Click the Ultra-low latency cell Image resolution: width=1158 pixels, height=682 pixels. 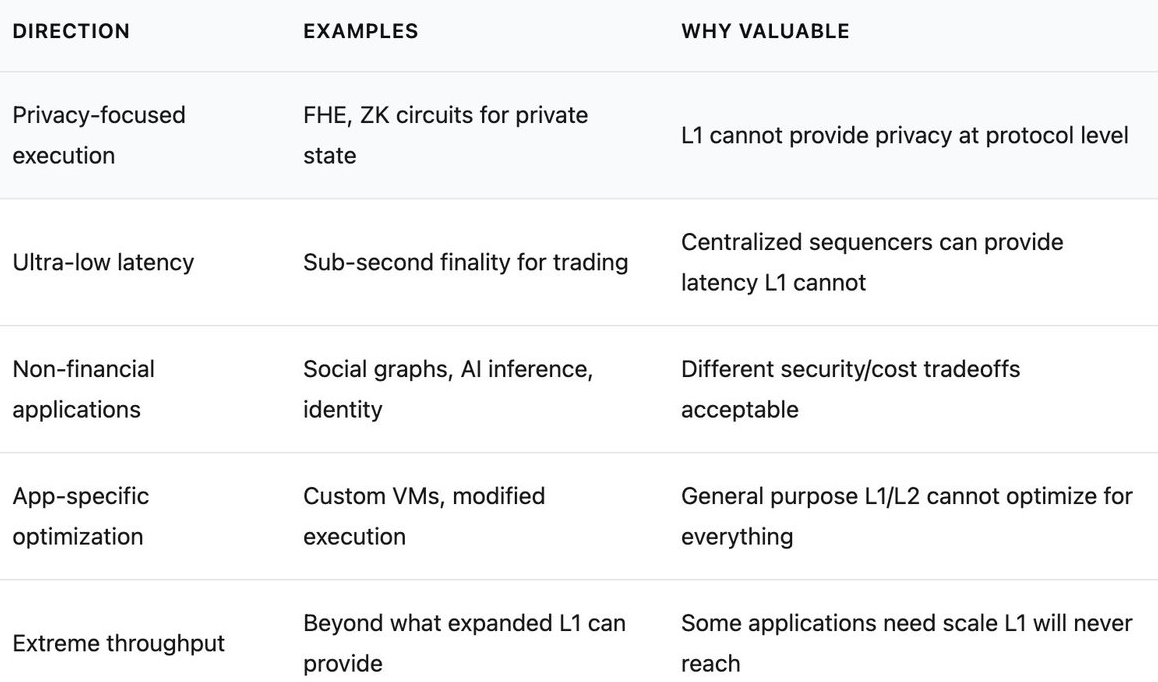pyautogui.click(x=103, y=262)
